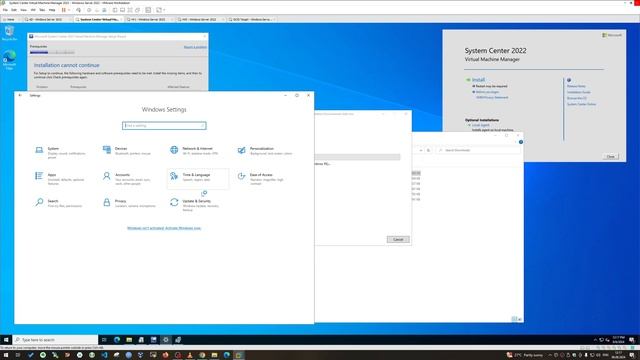The height and width of the screenshot is (360, 640).
Task: Click host Windows Start button
Action: click(x=6, y=355)
